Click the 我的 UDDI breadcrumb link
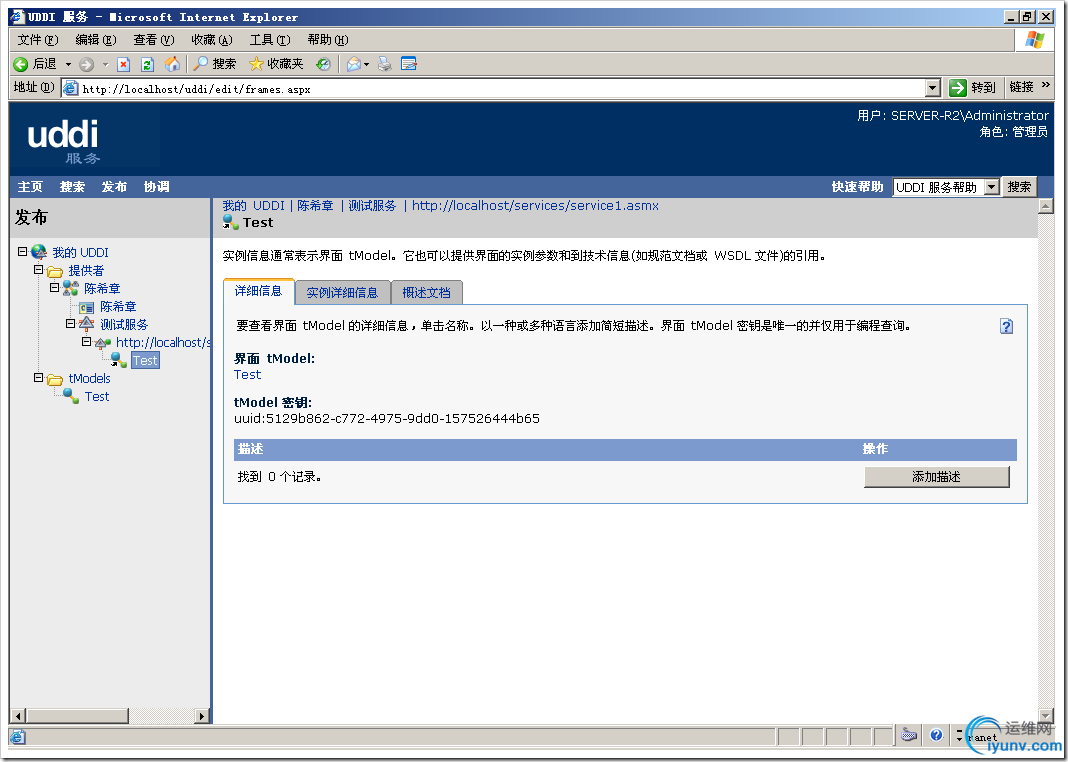 point(253,206)
